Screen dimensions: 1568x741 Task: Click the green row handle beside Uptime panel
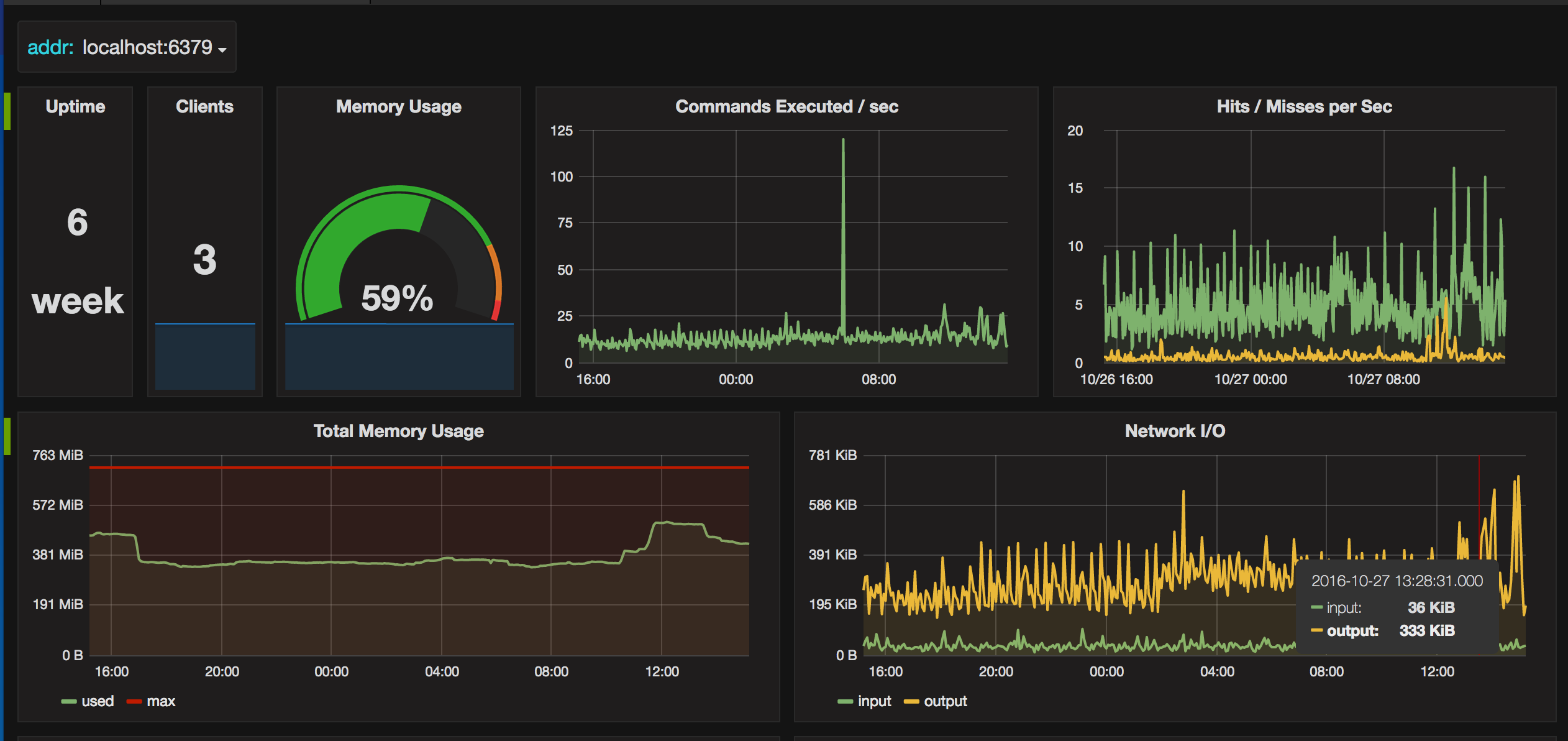point(7,111)
